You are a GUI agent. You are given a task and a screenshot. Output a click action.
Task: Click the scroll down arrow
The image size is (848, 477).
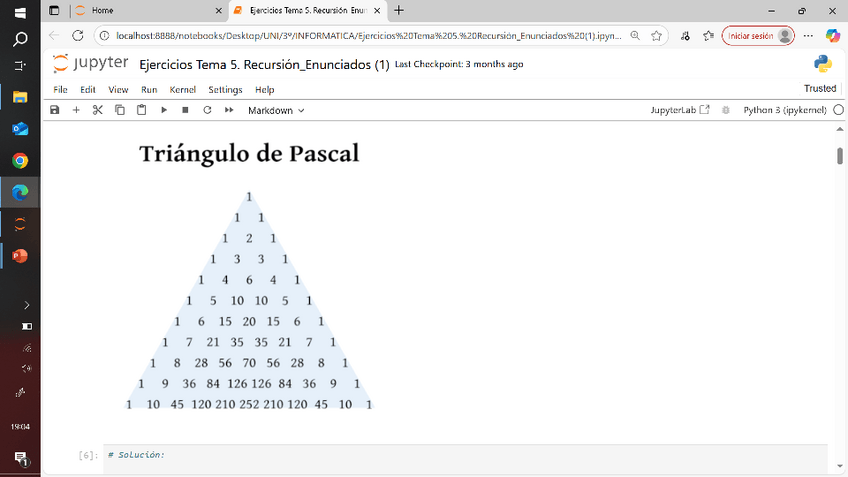point(839,466)
